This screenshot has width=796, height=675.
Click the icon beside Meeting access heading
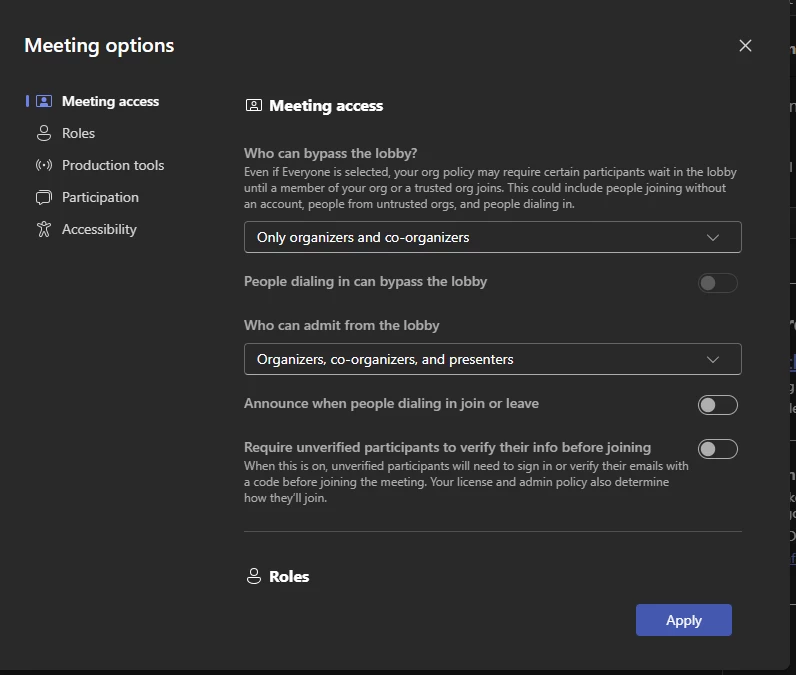pos(254,106)
